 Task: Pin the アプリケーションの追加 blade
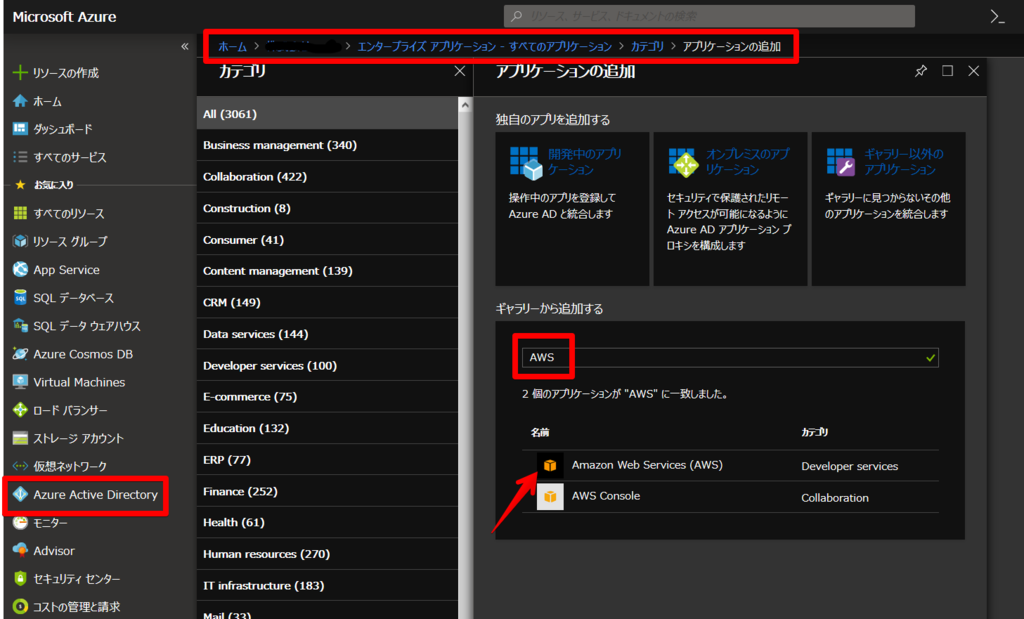[921, 71]
